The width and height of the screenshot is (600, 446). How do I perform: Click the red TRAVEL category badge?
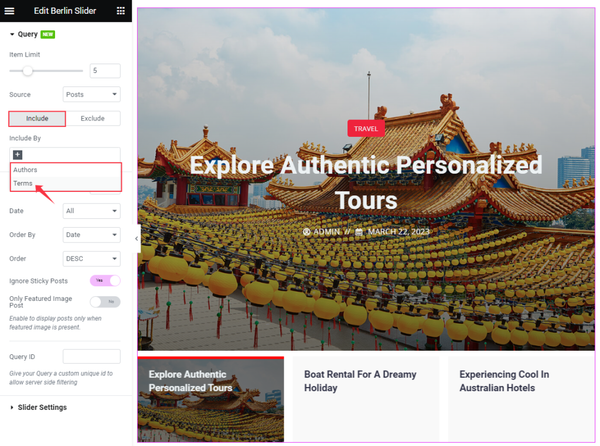(x=366, y=129)
